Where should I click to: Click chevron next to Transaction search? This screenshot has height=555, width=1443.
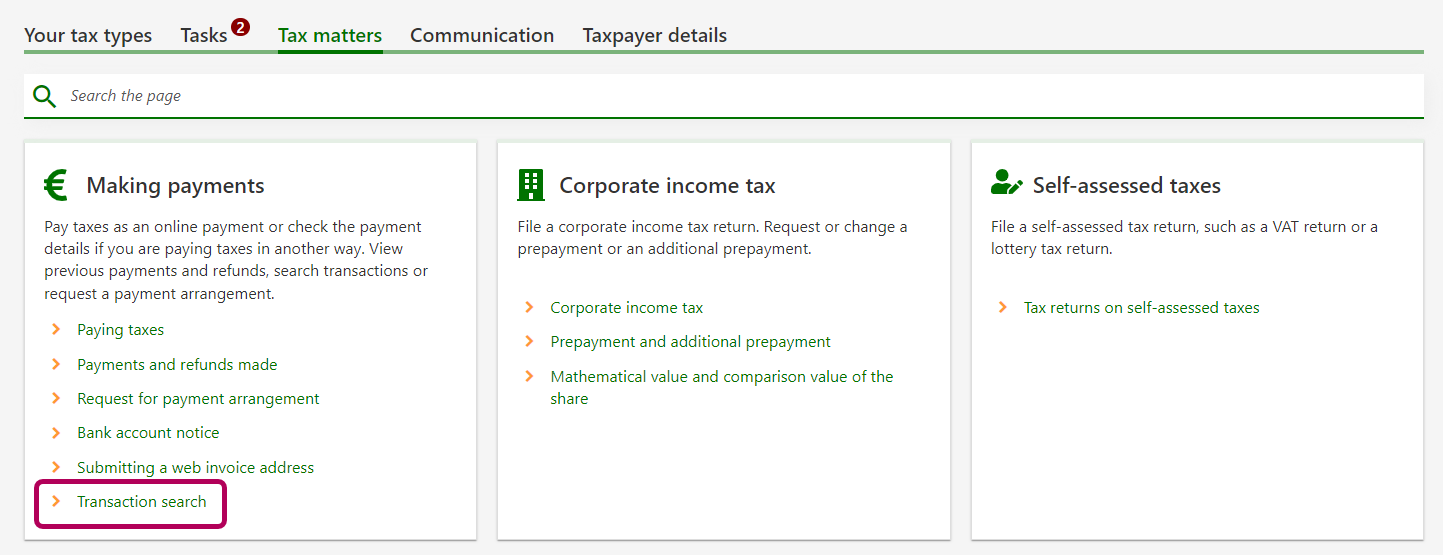pos(56,501)
